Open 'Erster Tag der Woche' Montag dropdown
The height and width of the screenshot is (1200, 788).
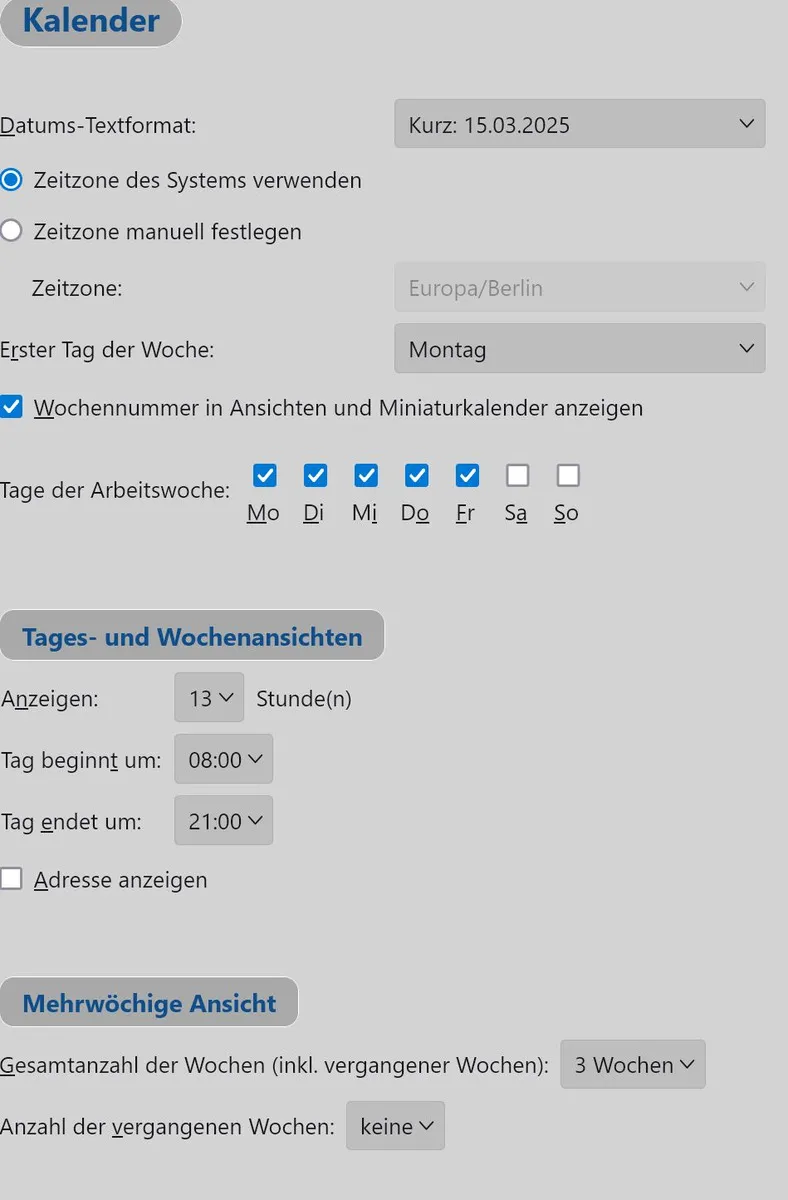(x=580, y=349)
